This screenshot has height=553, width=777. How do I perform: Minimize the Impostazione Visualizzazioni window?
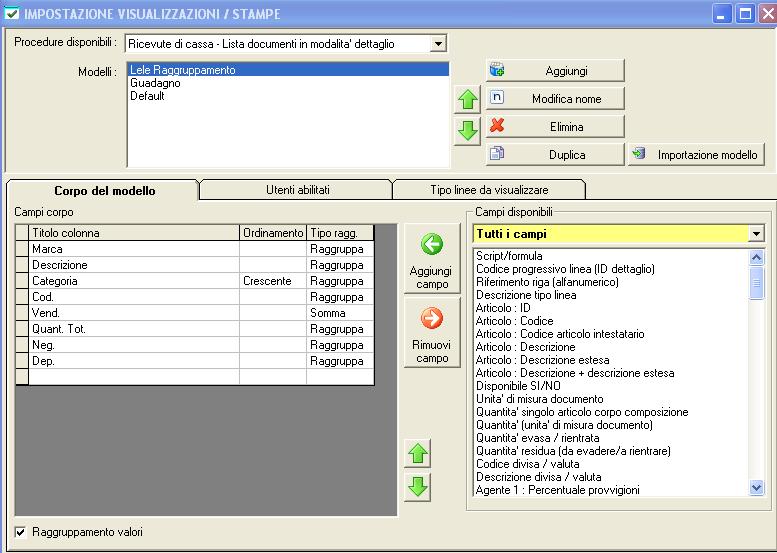[x=722, y=13]
